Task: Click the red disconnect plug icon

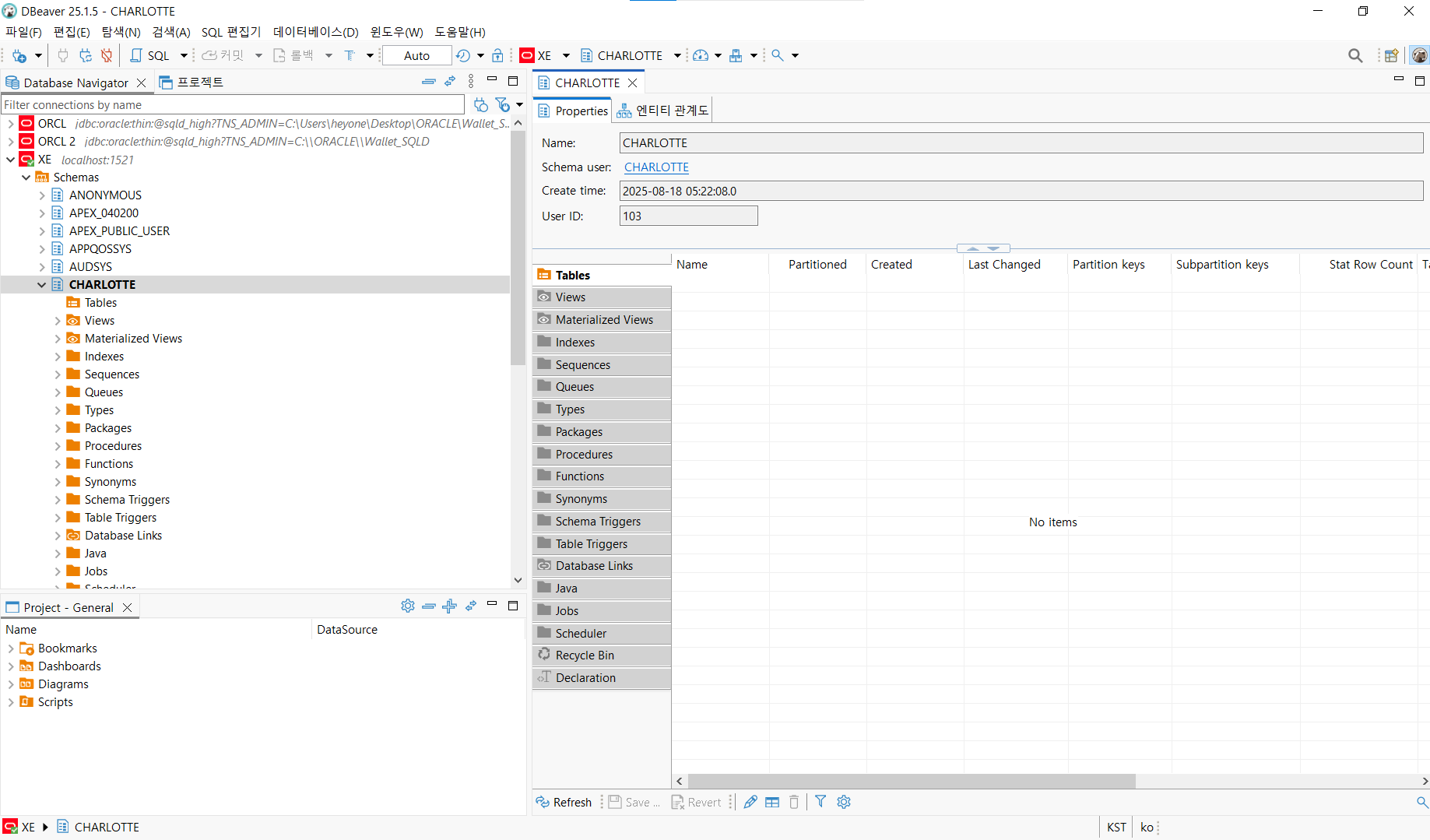Action: [x=107, y=55]
